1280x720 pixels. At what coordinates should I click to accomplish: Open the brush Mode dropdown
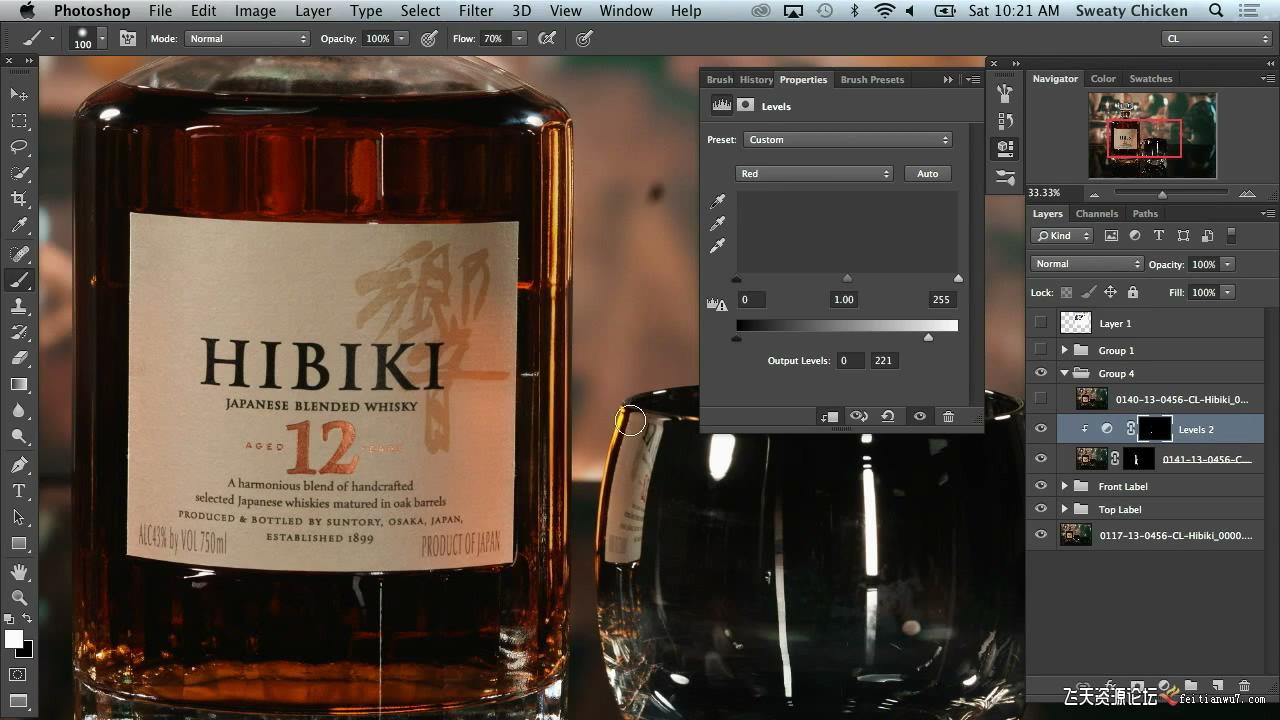pyautogui.click(x=247, y=38)
